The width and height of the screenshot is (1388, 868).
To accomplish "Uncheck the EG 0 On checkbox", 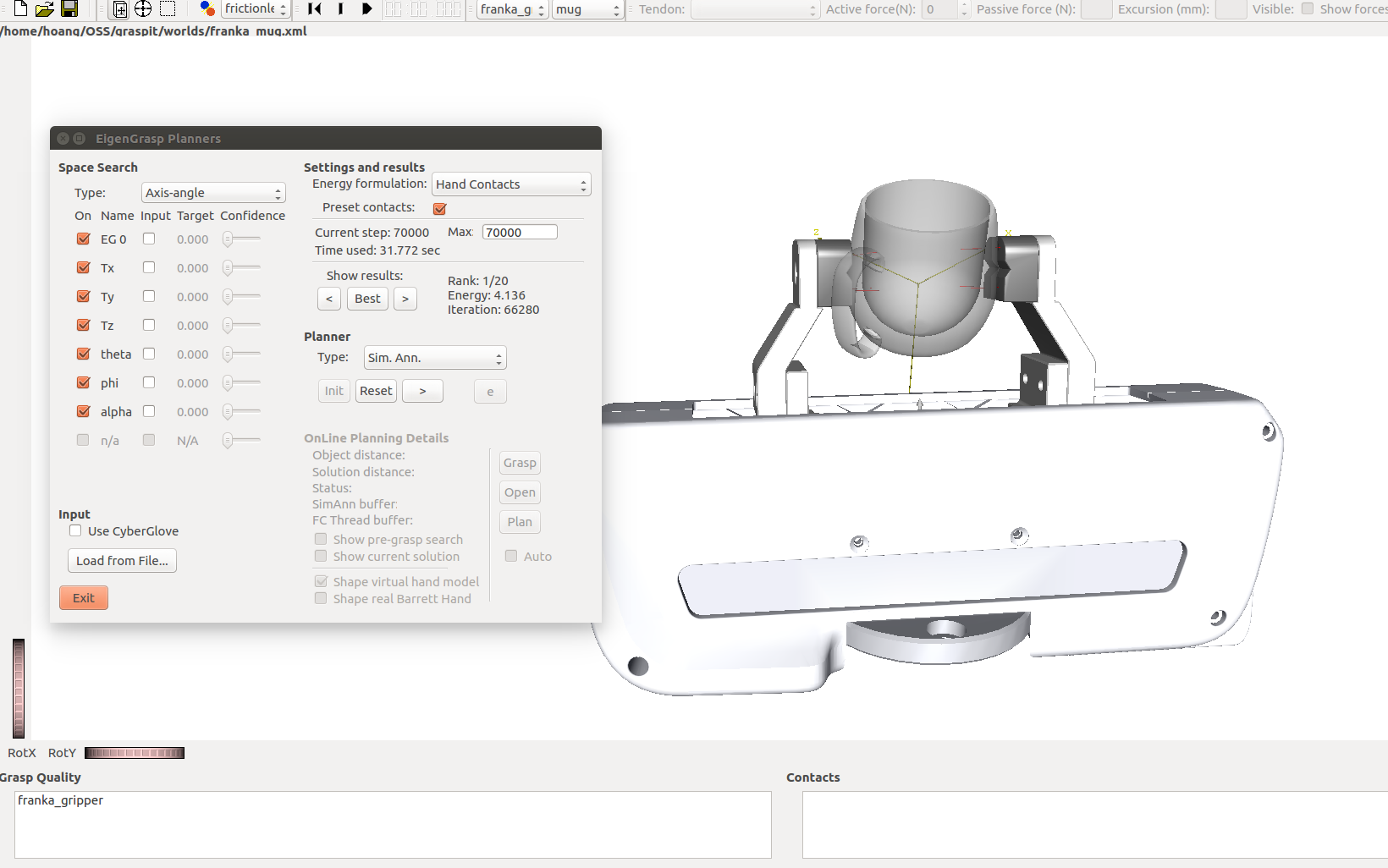I will 83,239.
